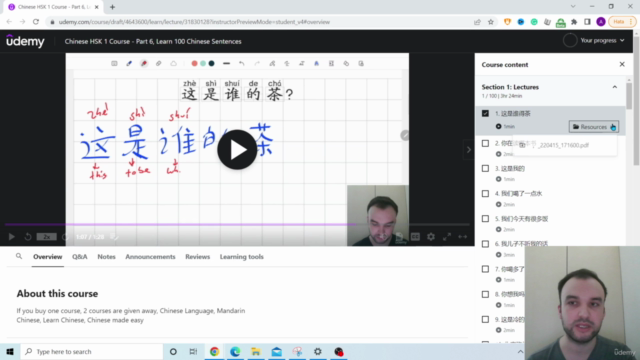Change the 2x playback speed setting
Screen dimensions: 640x360
pos(47,237)
